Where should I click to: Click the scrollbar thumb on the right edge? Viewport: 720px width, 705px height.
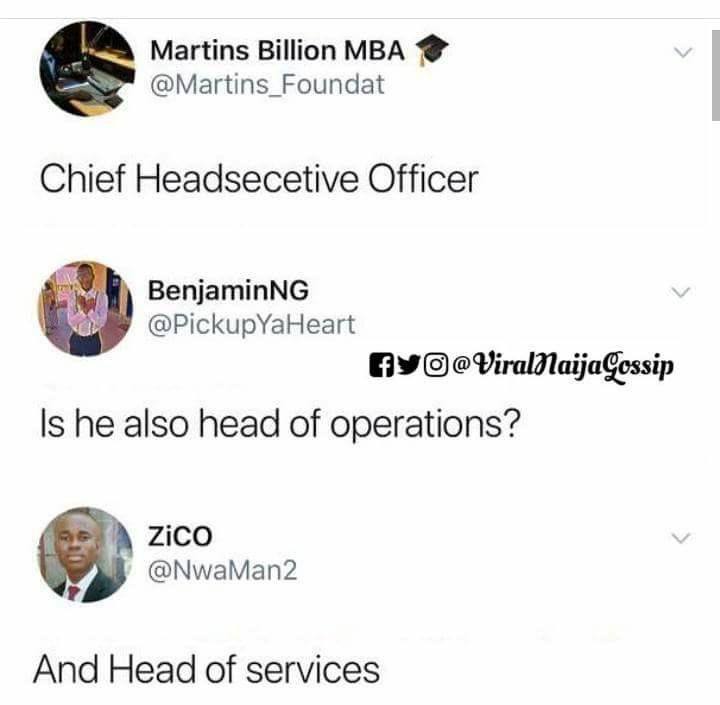[715, 75]
